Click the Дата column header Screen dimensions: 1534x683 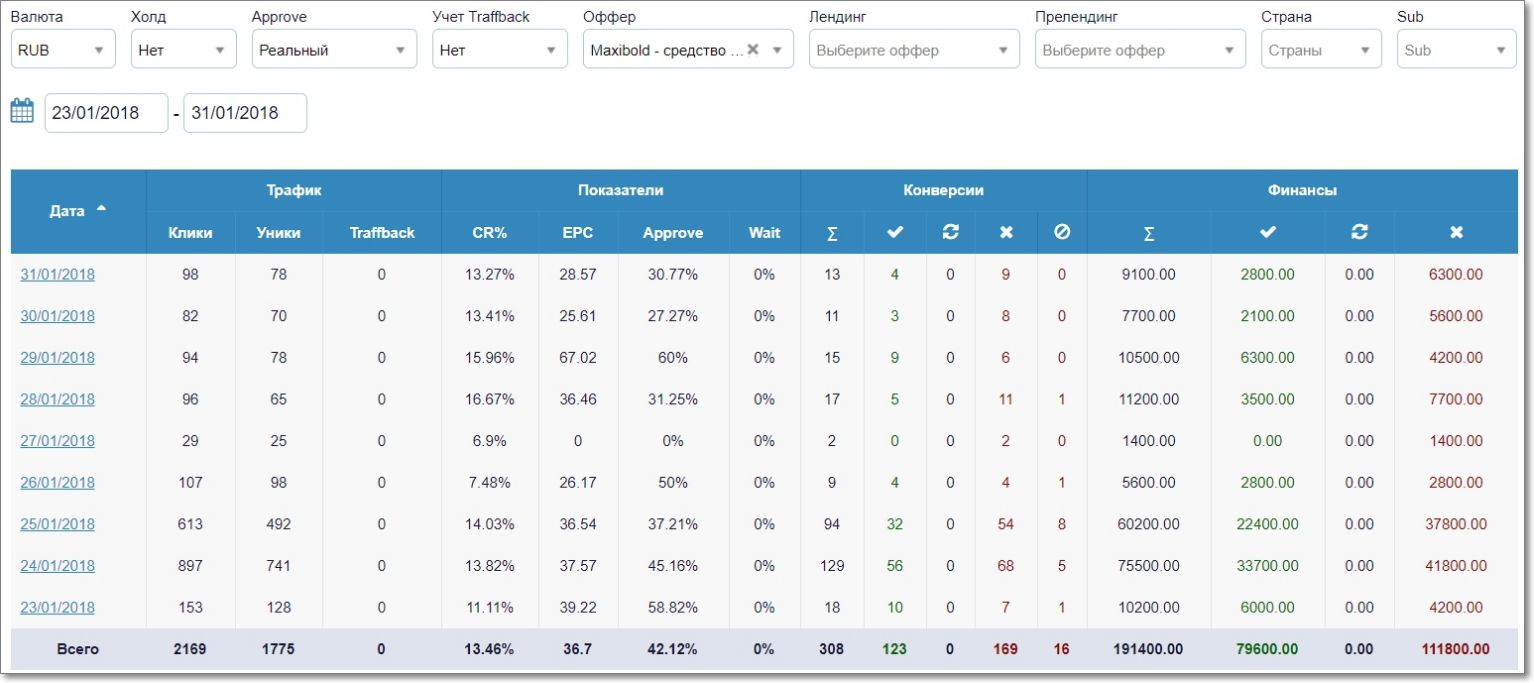(78, 211)
